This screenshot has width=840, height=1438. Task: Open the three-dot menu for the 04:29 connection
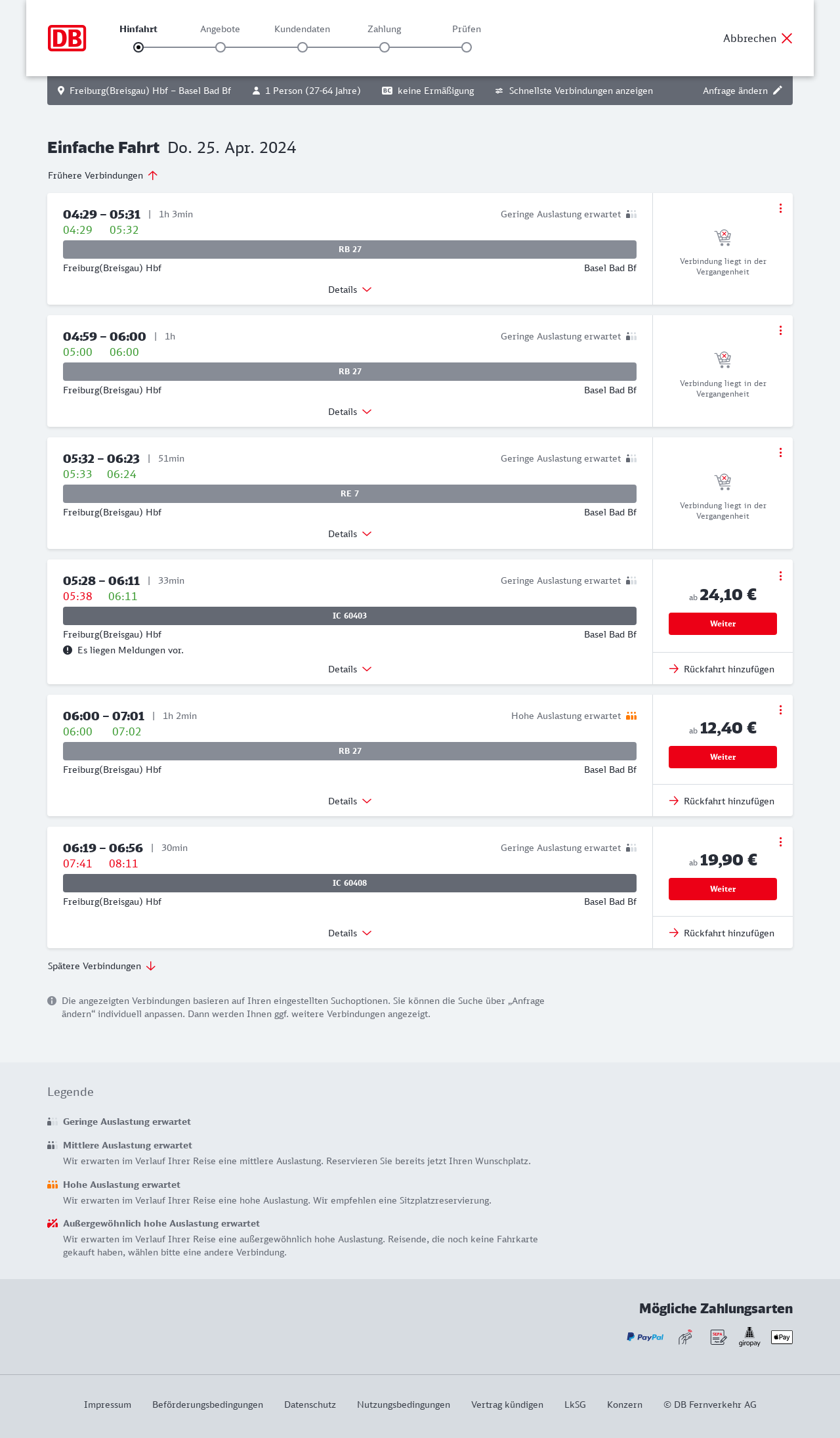780,208
